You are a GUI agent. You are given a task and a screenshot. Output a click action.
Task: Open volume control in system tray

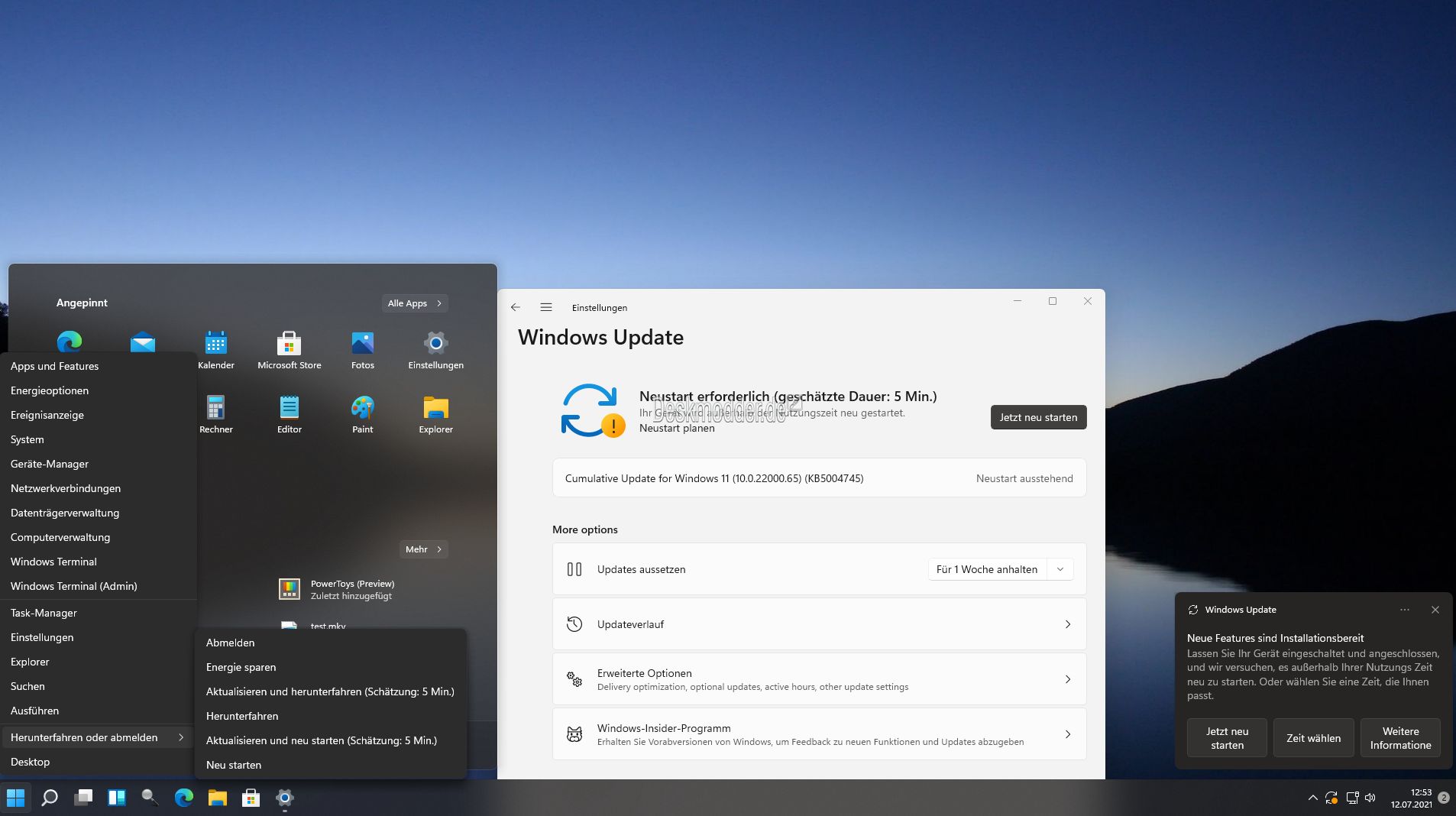point(1370,798)
